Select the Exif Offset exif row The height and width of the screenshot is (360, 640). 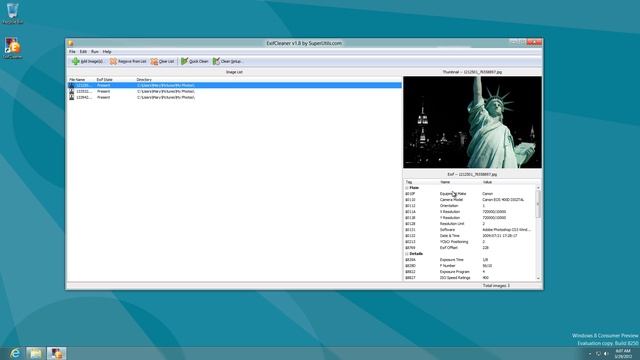click(469, 248)
